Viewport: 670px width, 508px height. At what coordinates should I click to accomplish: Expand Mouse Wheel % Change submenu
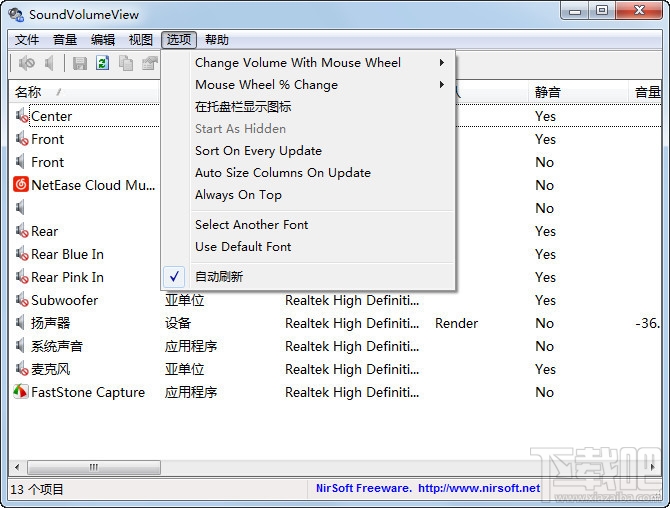point(308,85)
